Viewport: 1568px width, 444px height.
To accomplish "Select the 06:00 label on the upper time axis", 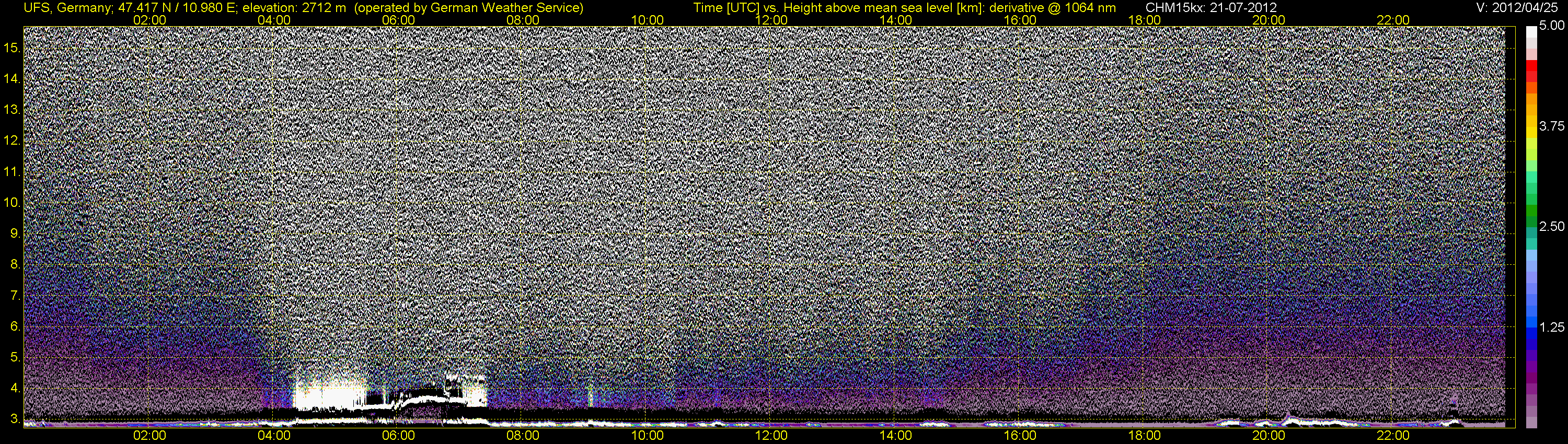I will tap(399, 20).
